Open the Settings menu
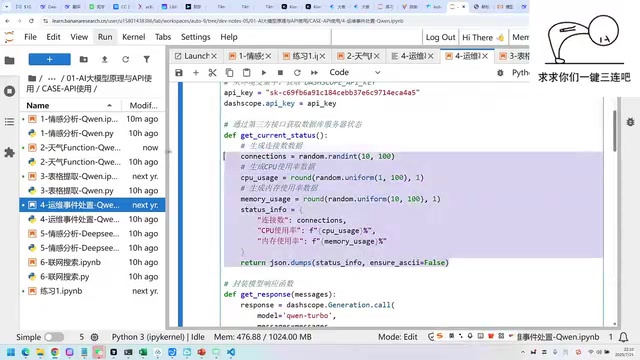Viewport: 640px width, 360px height. tap(196, 37)
